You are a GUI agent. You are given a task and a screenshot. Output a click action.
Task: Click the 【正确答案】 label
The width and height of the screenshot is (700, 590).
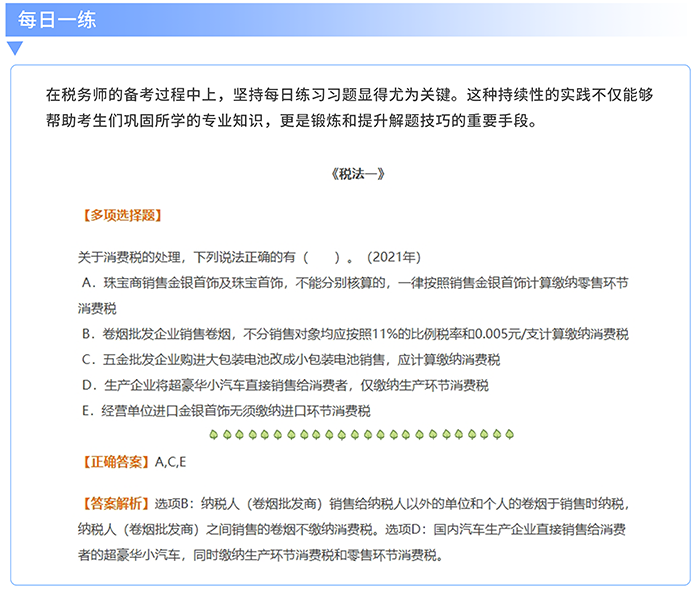115,462
